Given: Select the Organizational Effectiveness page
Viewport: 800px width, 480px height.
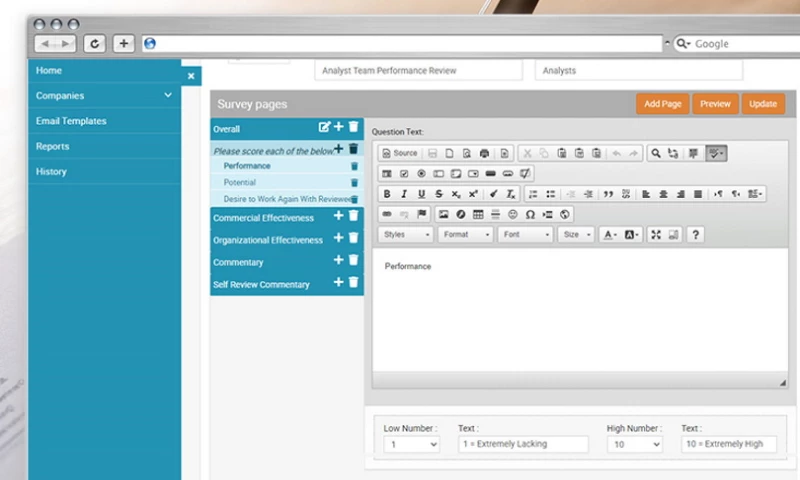Looking at the screenshot, I should pos(268,240).
